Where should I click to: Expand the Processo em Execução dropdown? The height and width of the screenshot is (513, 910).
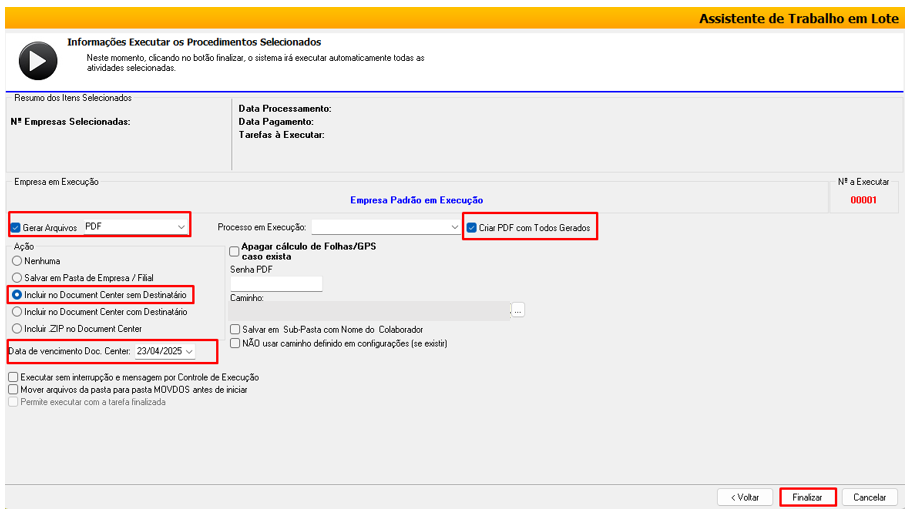point(453,228)
